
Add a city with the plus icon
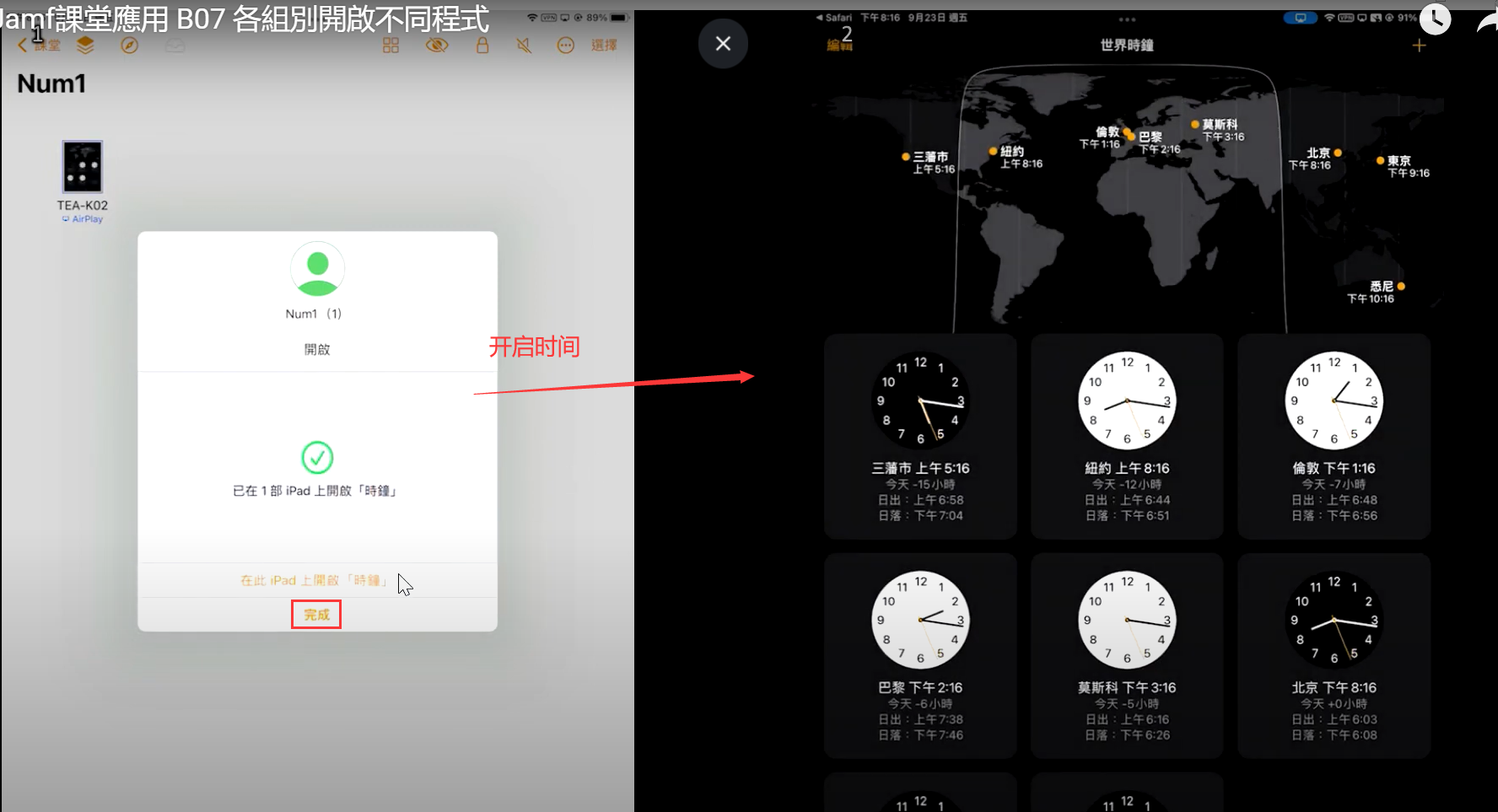(1419, 46)
